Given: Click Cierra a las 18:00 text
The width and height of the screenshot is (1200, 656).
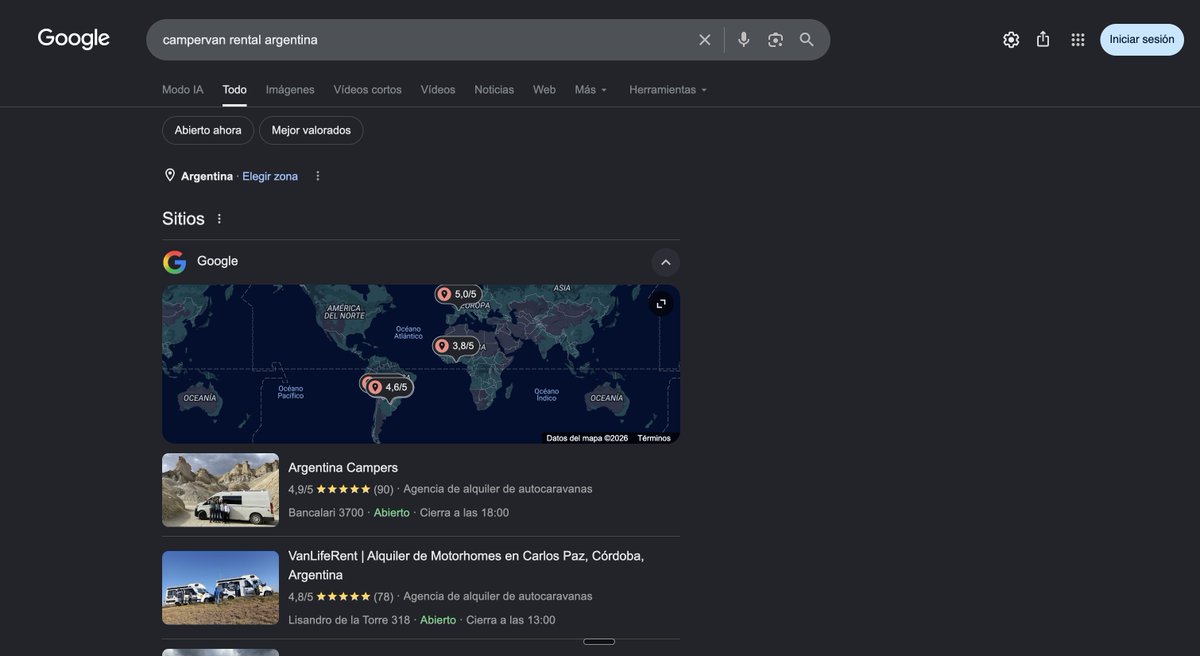Looking at the screenshot, I should coord(464,513).
